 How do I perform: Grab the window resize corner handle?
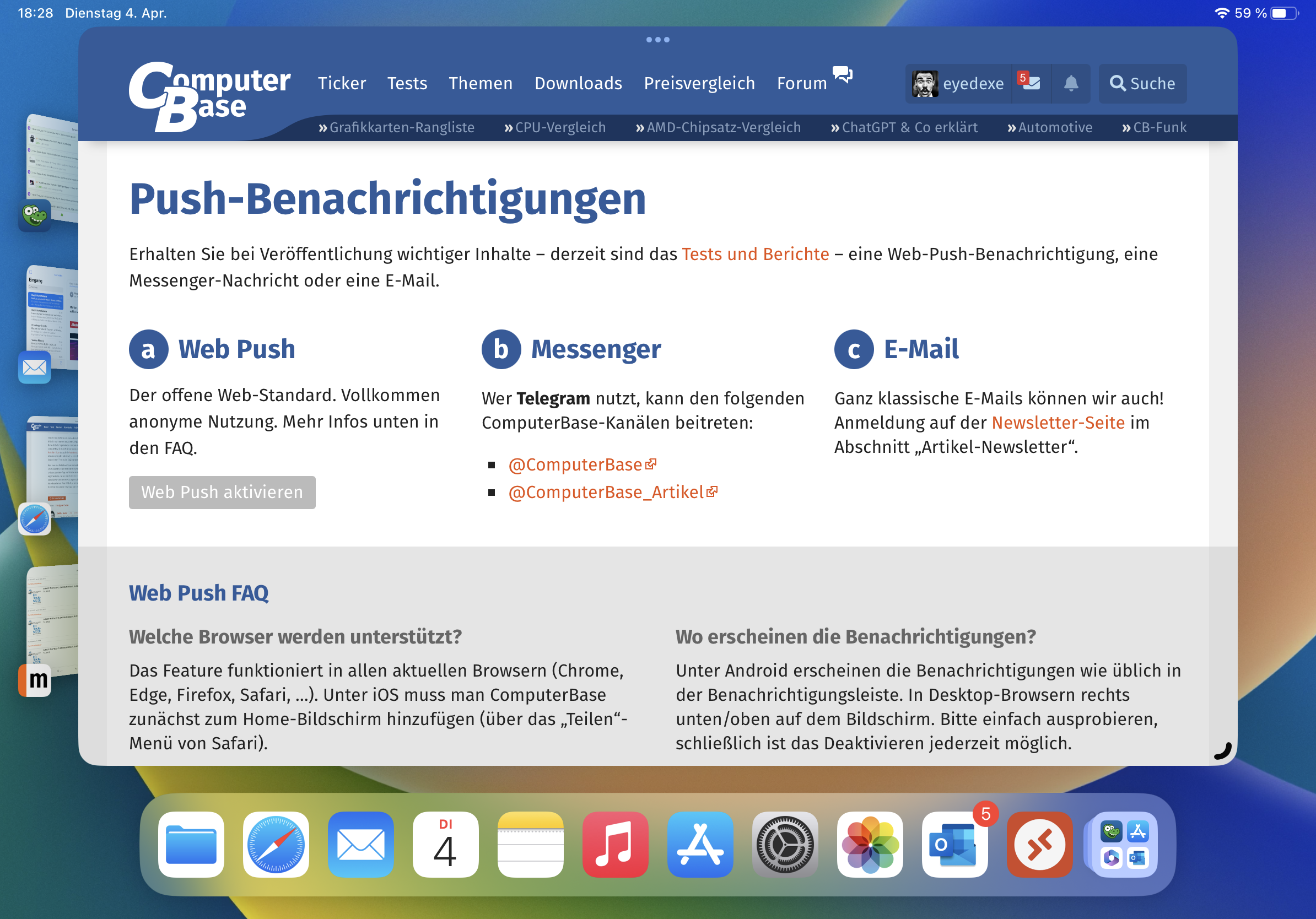point(1223,751)
